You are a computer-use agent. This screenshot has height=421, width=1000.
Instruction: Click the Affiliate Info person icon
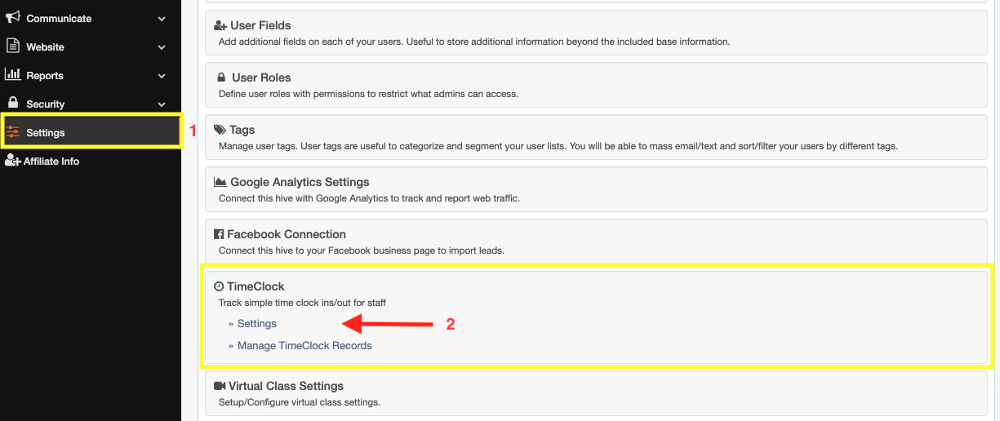(13, 161)
